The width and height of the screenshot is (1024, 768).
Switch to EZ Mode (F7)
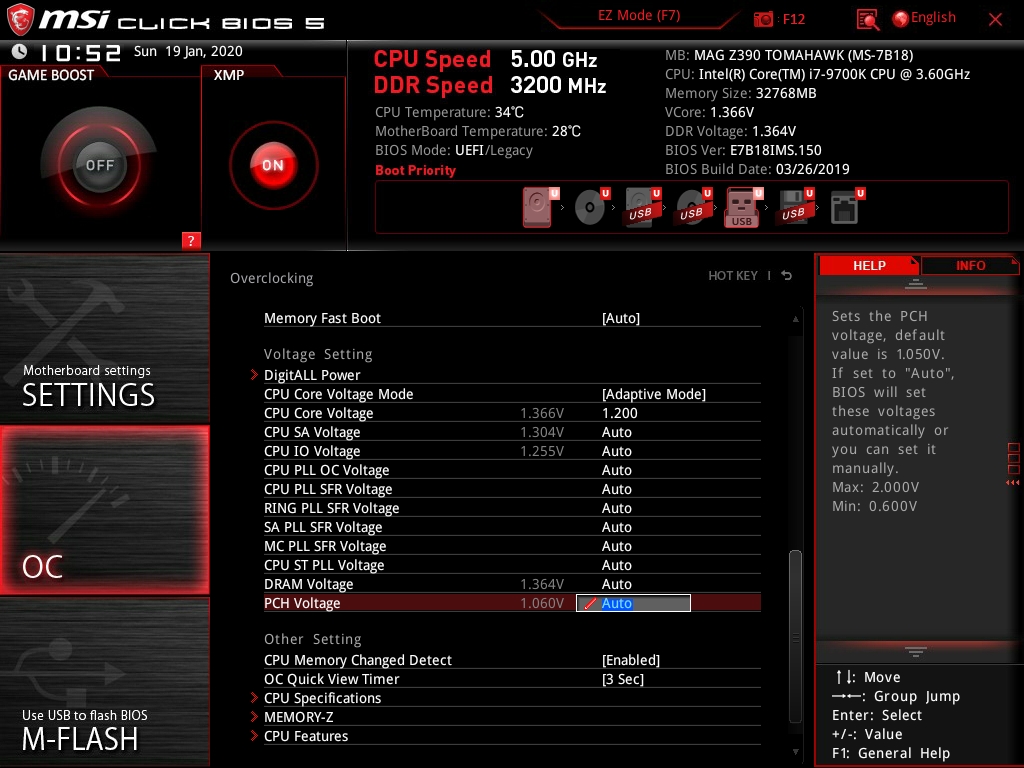tap(639, 15)
